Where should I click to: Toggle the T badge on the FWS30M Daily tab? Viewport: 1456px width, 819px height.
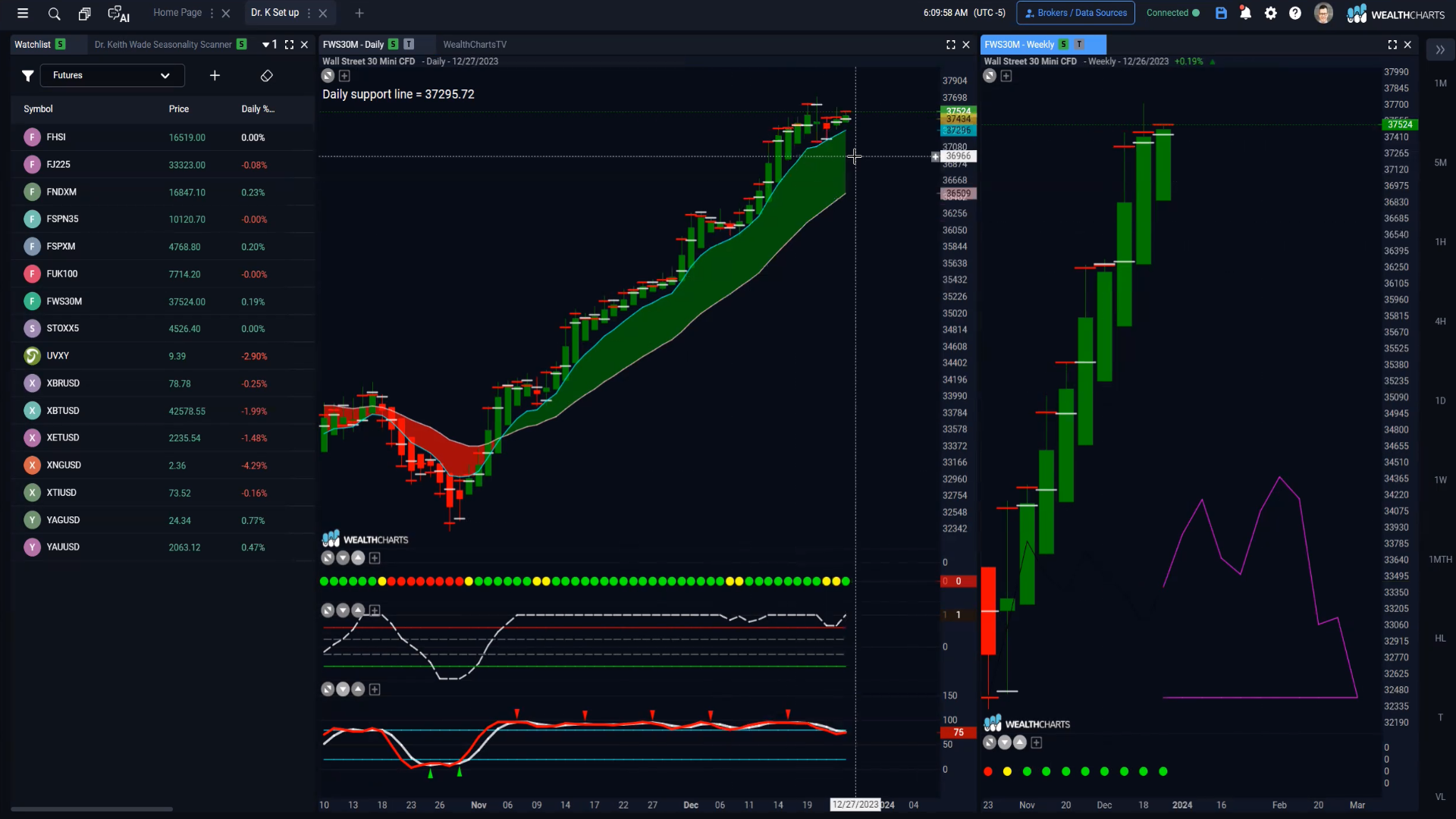(x=409, y=45)
